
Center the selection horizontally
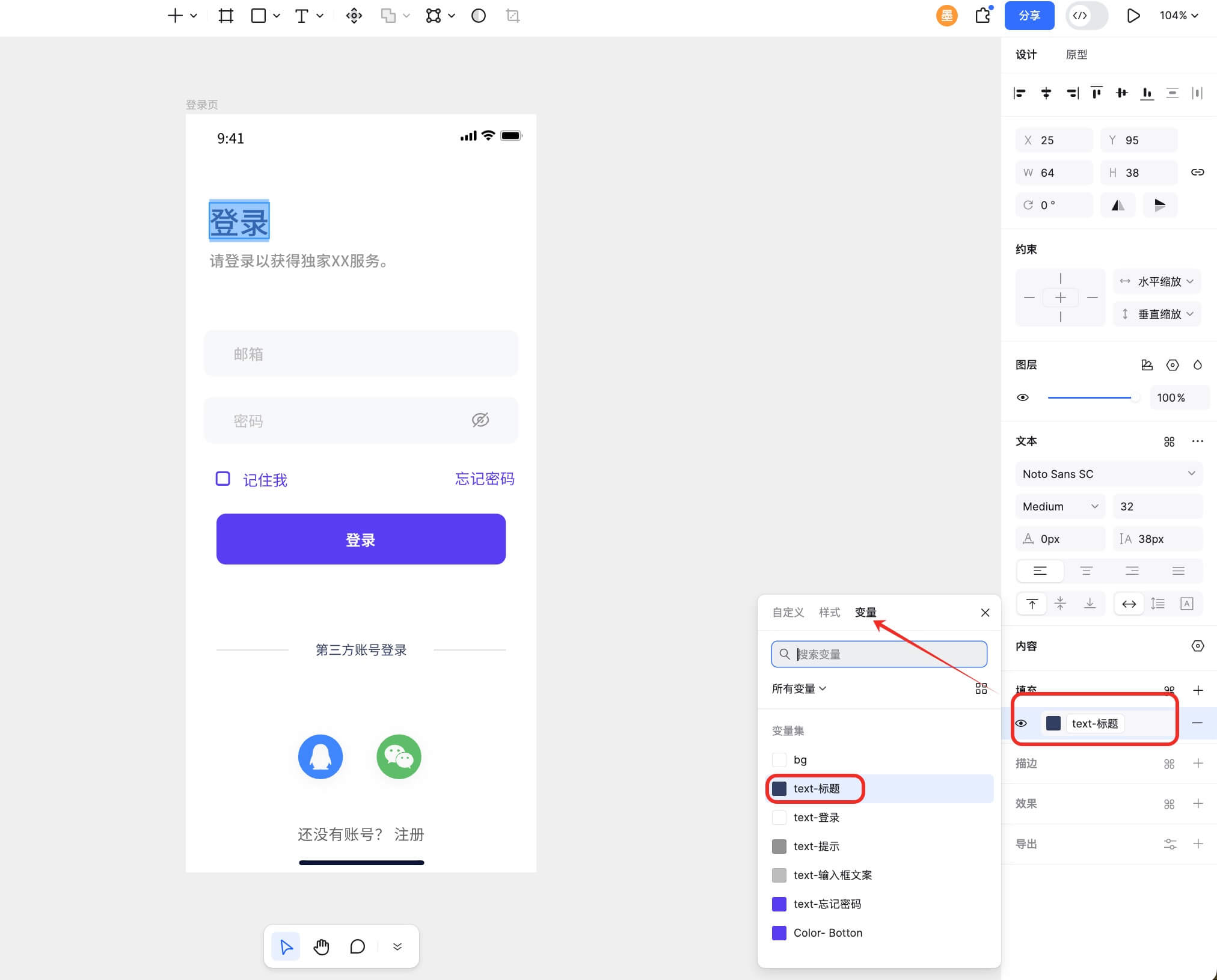tap(1047, 93)
